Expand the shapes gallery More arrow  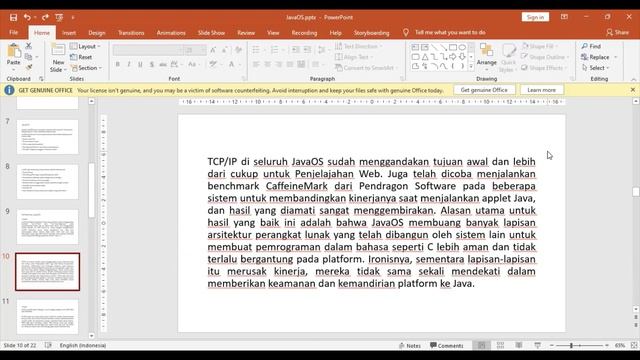point(471,66)
